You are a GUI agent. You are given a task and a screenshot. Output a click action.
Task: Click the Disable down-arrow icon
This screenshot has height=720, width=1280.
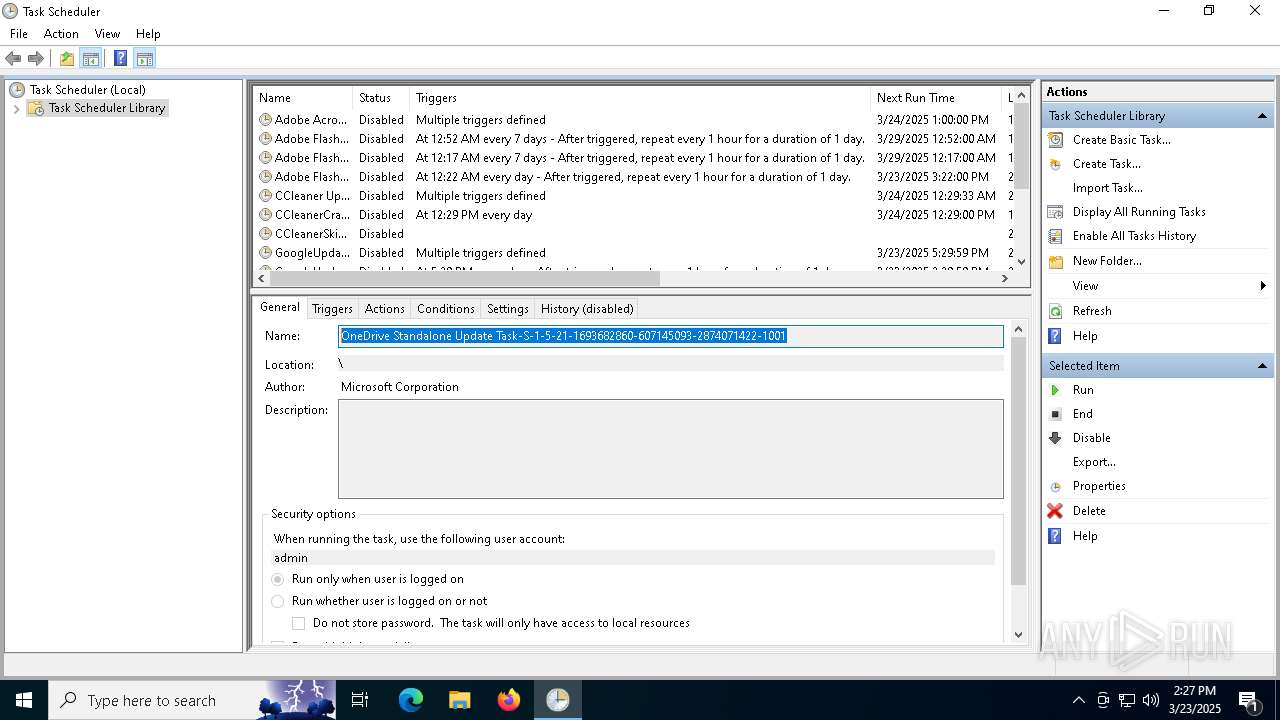pos(1055,438)
